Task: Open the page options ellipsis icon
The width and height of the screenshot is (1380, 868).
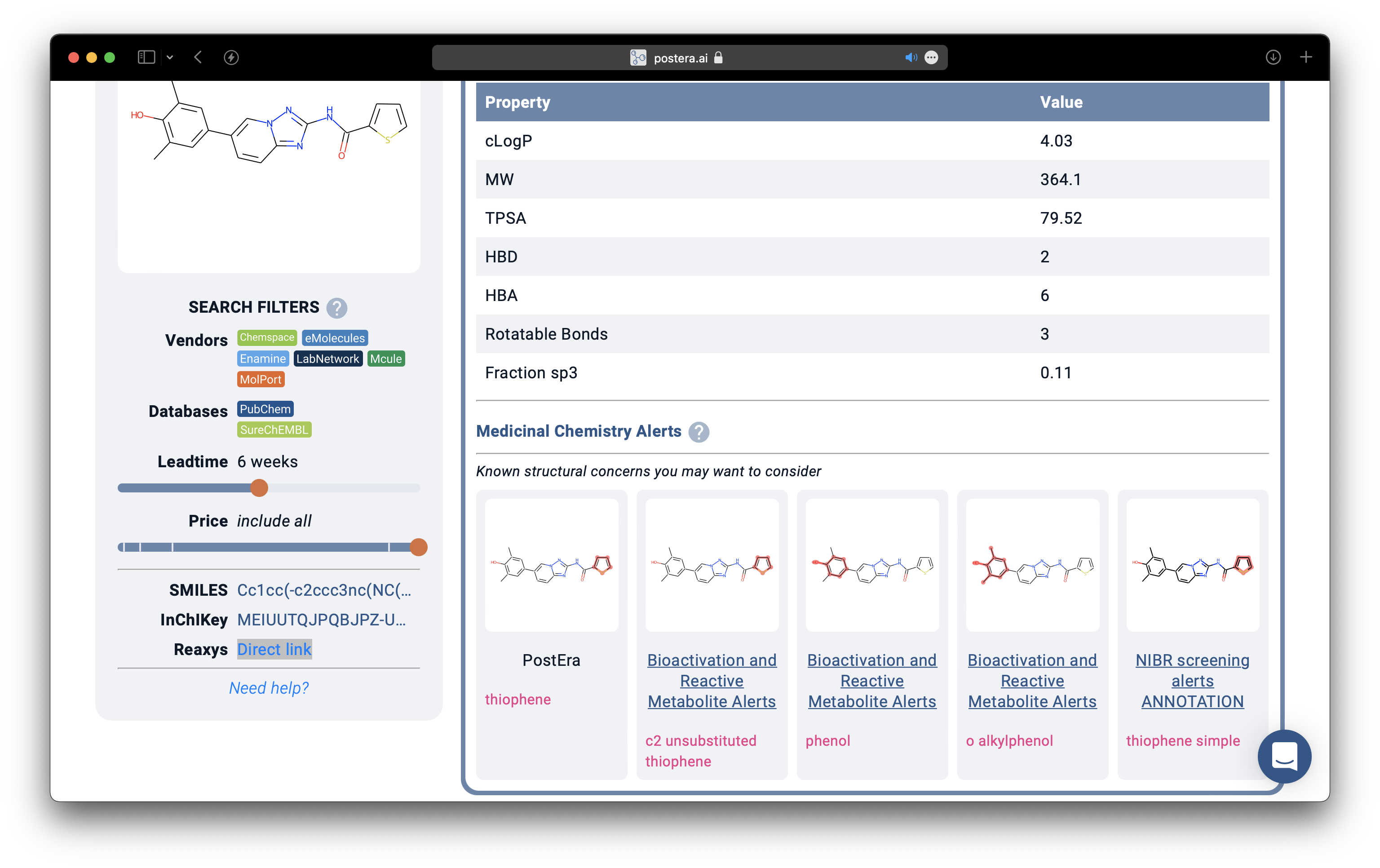Action: (931, 58)
